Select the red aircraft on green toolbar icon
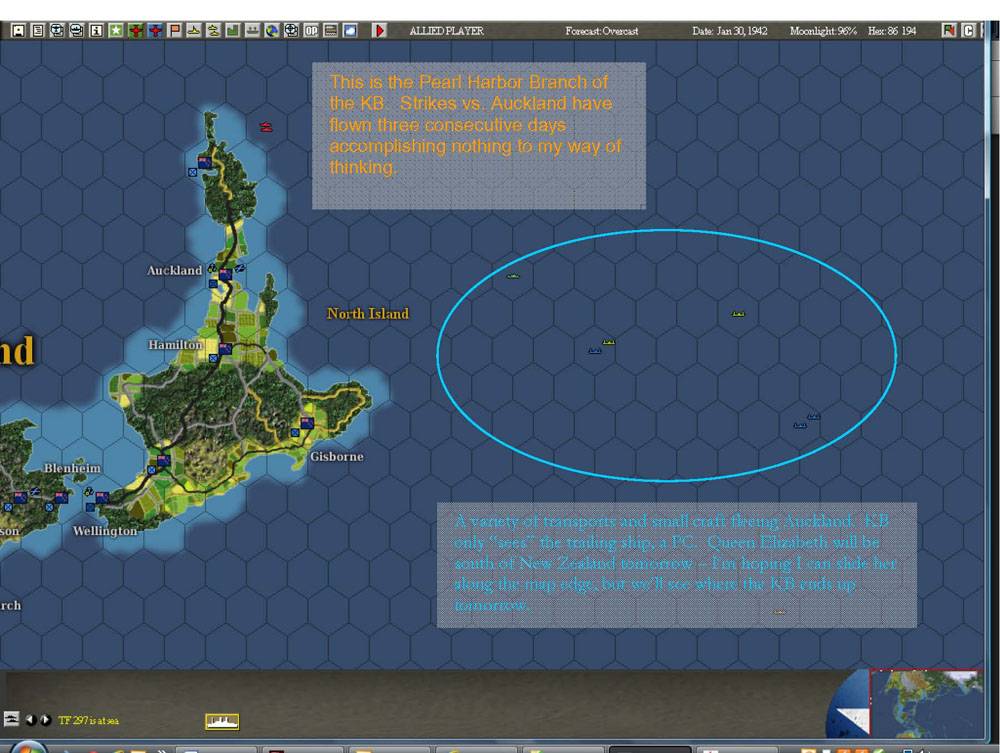The width and height of the screenshot is (1000, 753). [136, 31]
